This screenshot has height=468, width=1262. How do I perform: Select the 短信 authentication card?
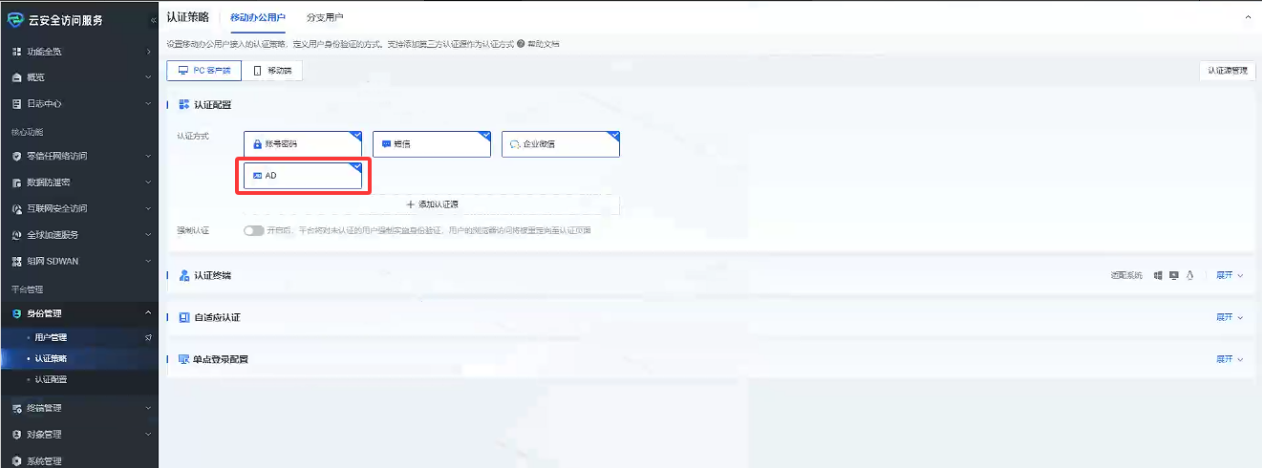click(432, 144)
